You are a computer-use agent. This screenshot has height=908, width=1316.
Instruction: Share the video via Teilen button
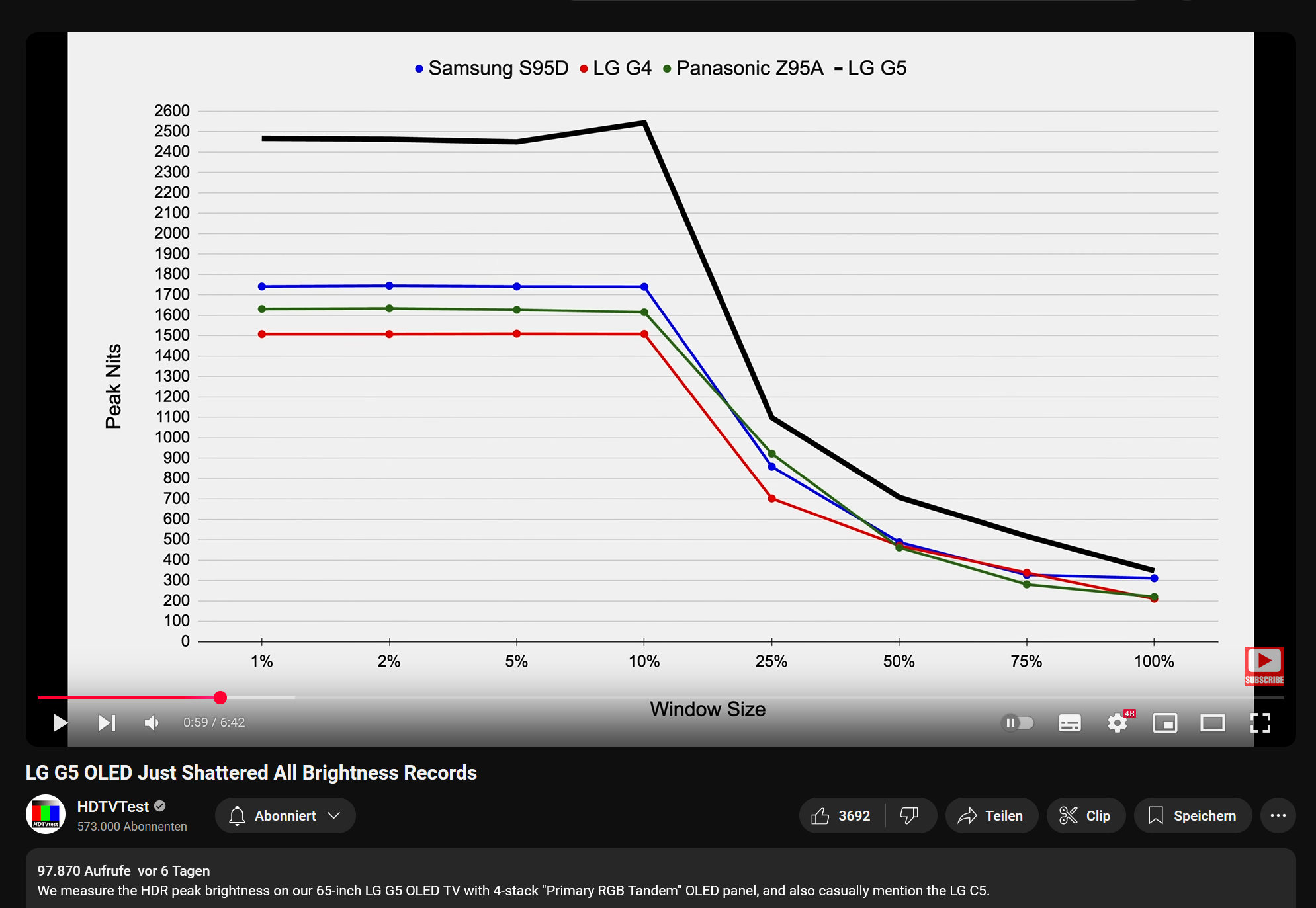[x=991, y=815]
